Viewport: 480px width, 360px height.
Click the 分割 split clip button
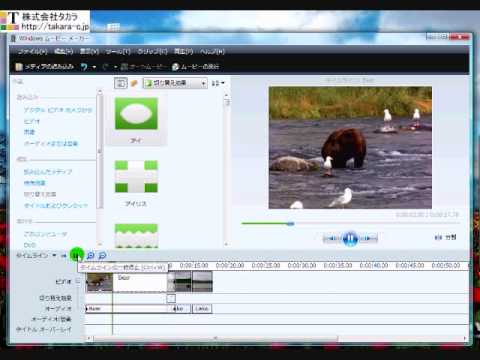point(445,237)
